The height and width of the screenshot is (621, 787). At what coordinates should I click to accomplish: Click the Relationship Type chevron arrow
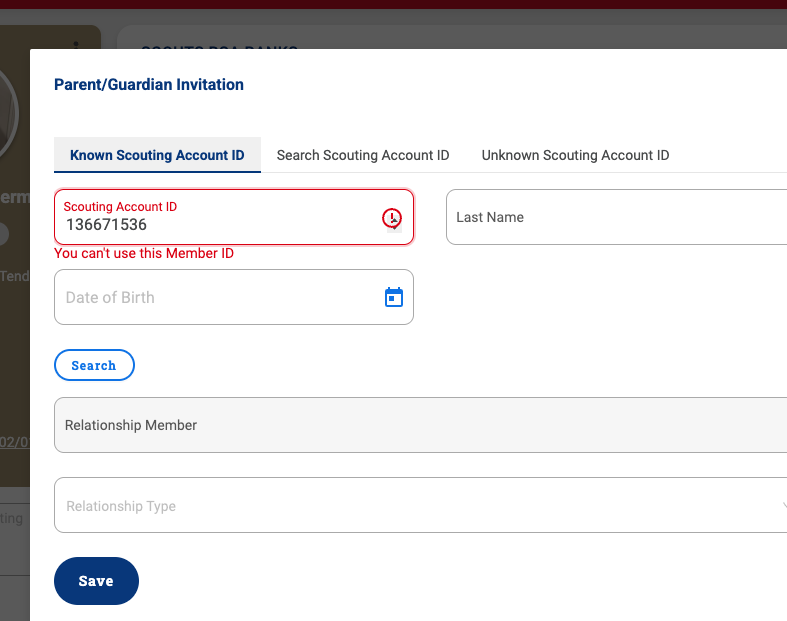(783, 505)
